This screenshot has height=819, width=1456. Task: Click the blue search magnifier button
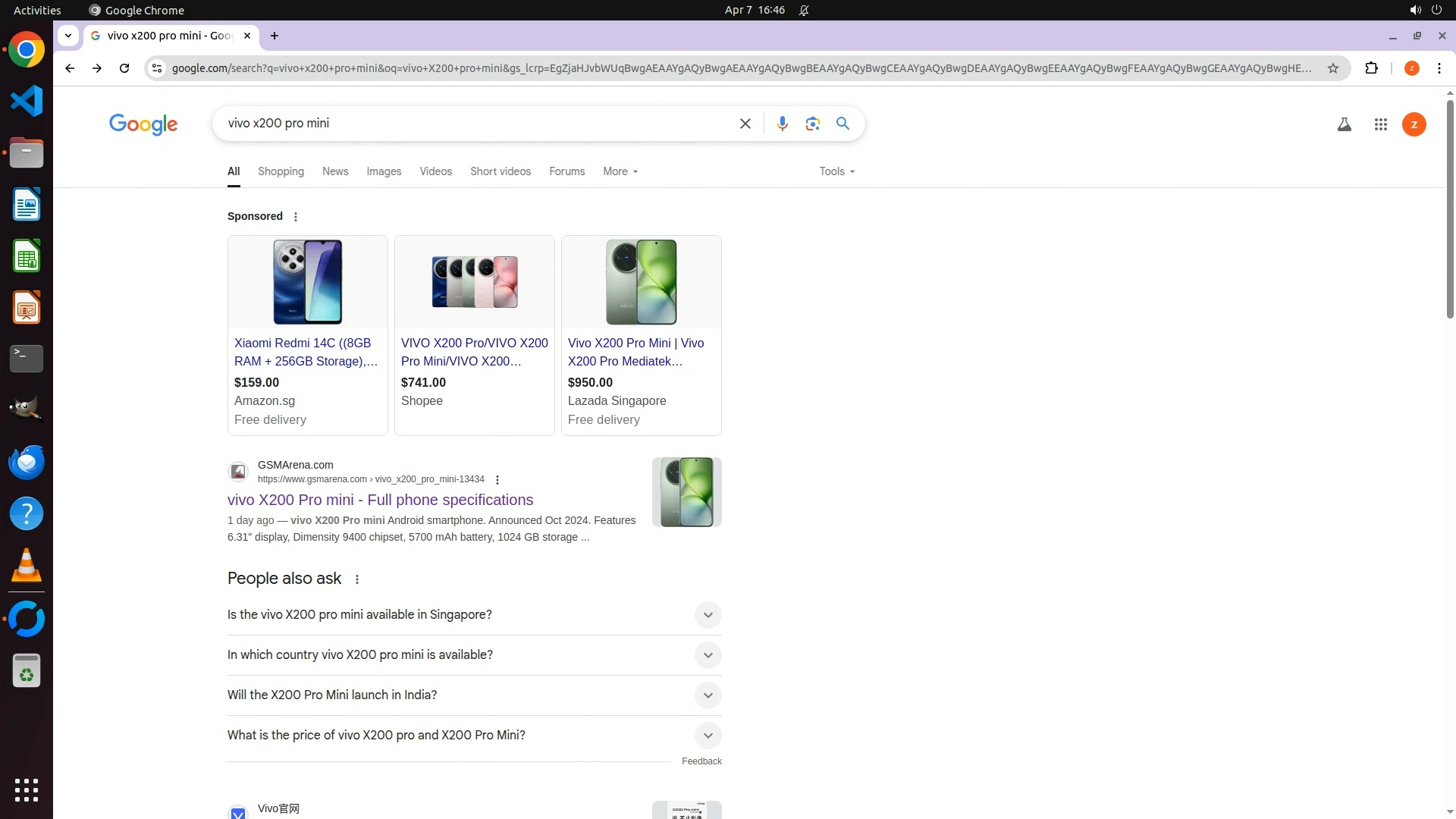843,124
